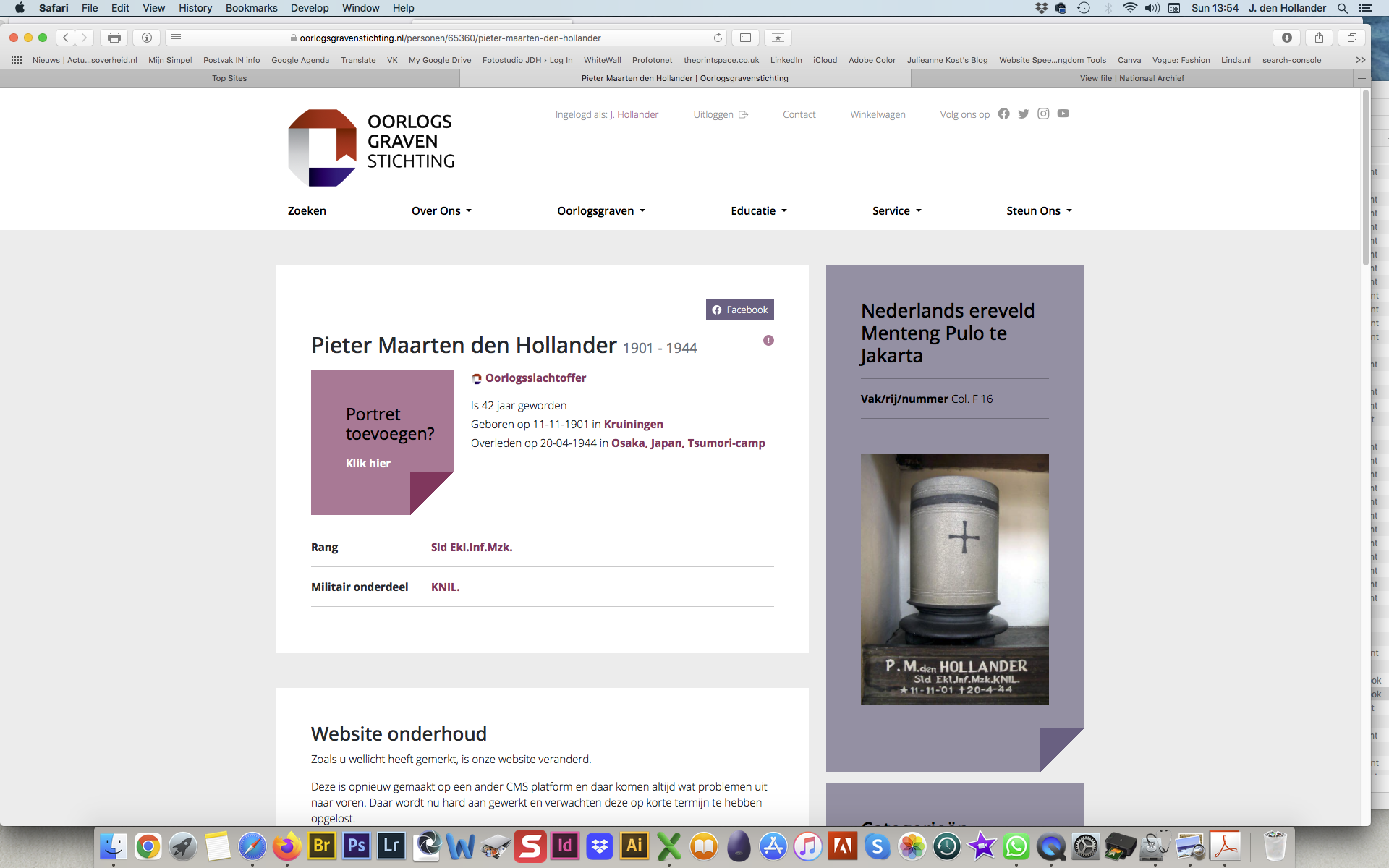Show Safari downloads
Screen dimensions: 1389x868
pyautogui.click(x=1287, y=38)
